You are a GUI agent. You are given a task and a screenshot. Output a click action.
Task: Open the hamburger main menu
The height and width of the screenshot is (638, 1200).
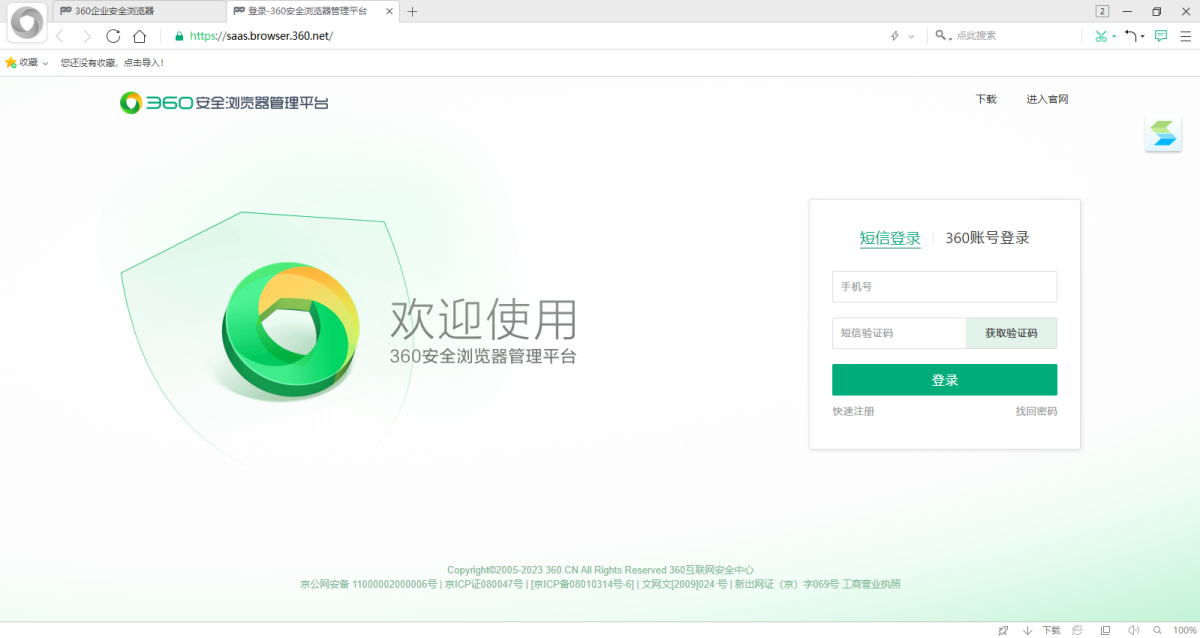(x=1186, y=35)
